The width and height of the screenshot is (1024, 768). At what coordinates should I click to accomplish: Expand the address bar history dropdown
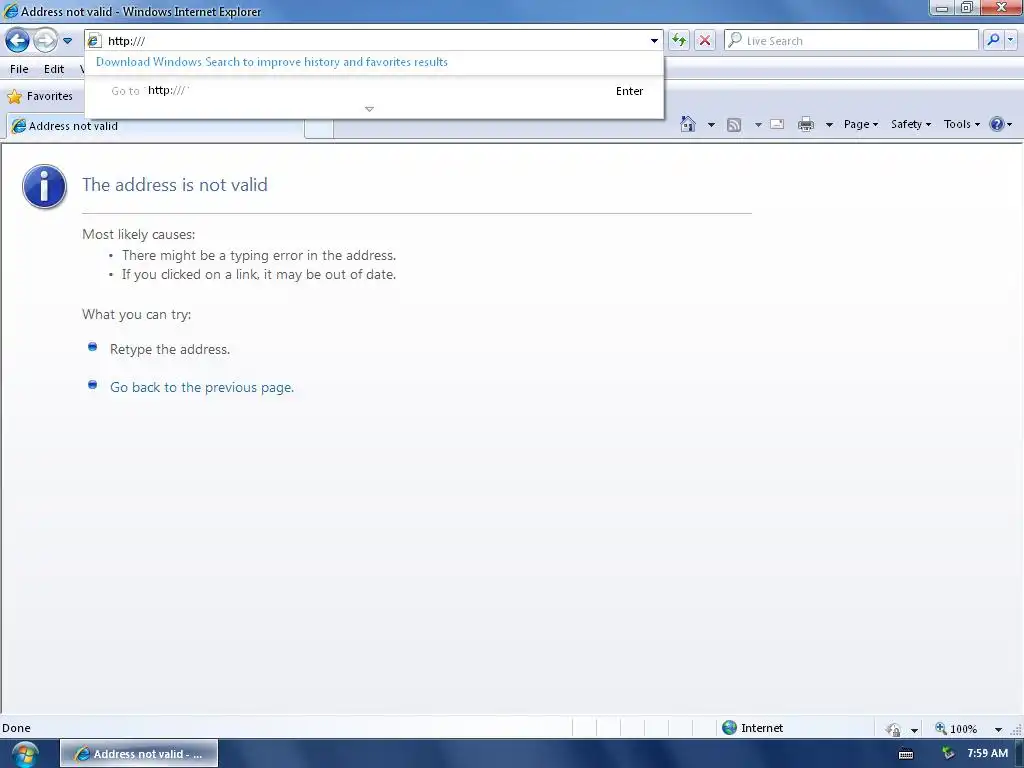click(x=654, y=40)
